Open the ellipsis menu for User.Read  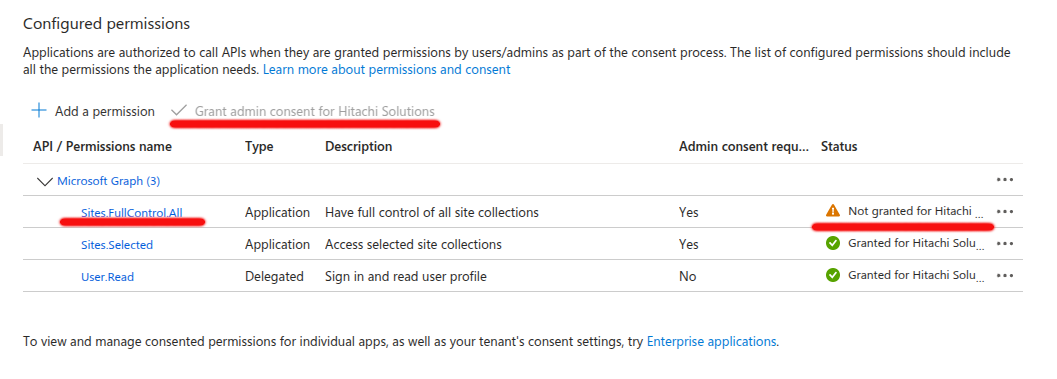(1004, 276)
